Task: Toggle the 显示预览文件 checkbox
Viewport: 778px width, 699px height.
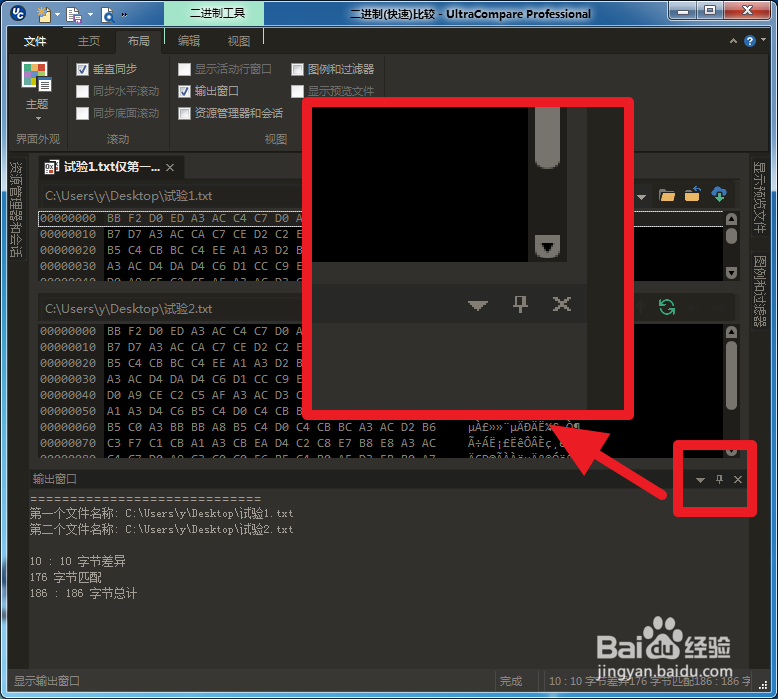Action: tap(297, 91)
